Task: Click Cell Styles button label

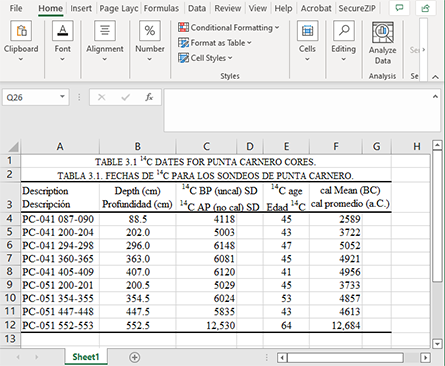Action: tap(208, 58)
